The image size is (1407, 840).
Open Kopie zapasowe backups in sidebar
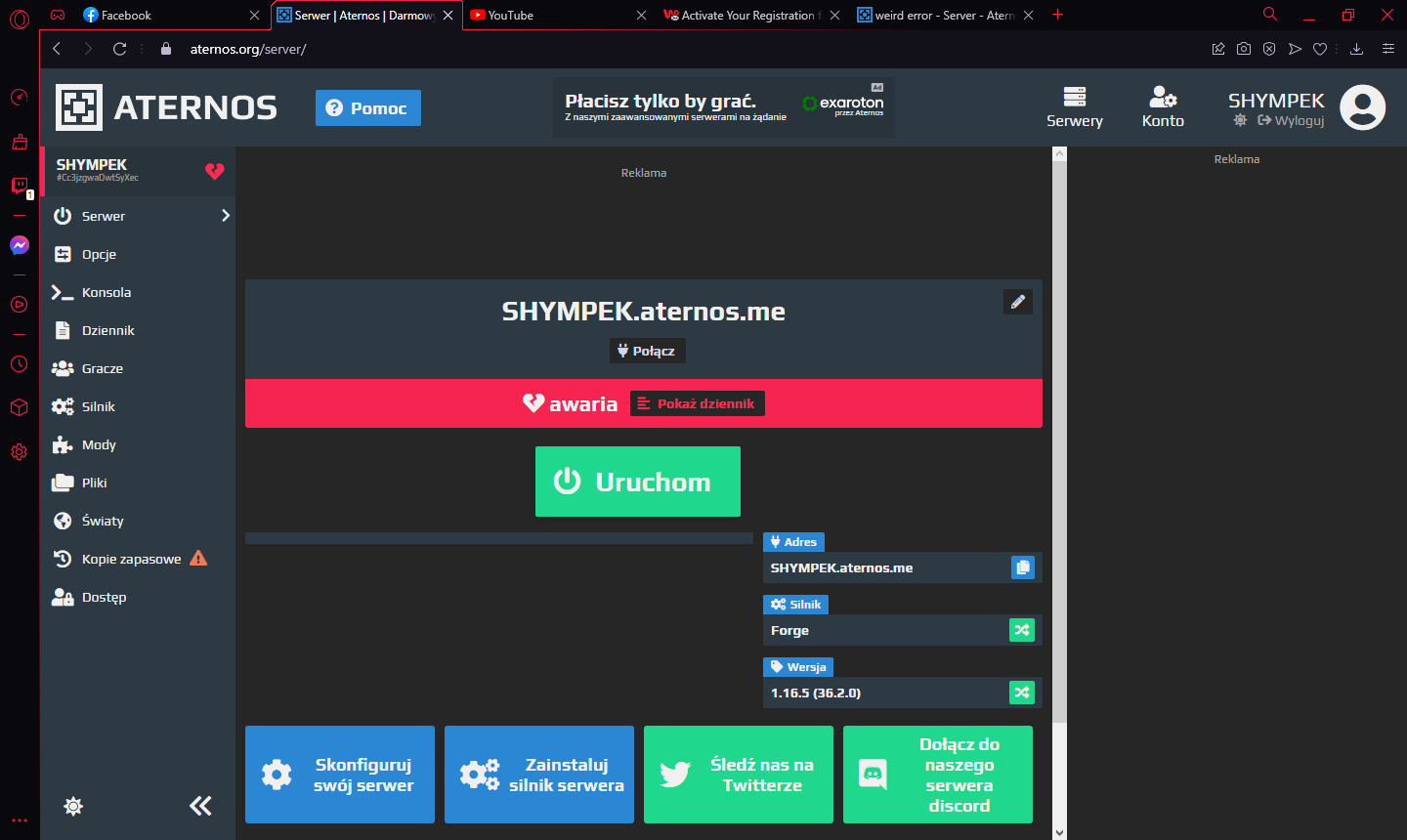click(138, 559)
